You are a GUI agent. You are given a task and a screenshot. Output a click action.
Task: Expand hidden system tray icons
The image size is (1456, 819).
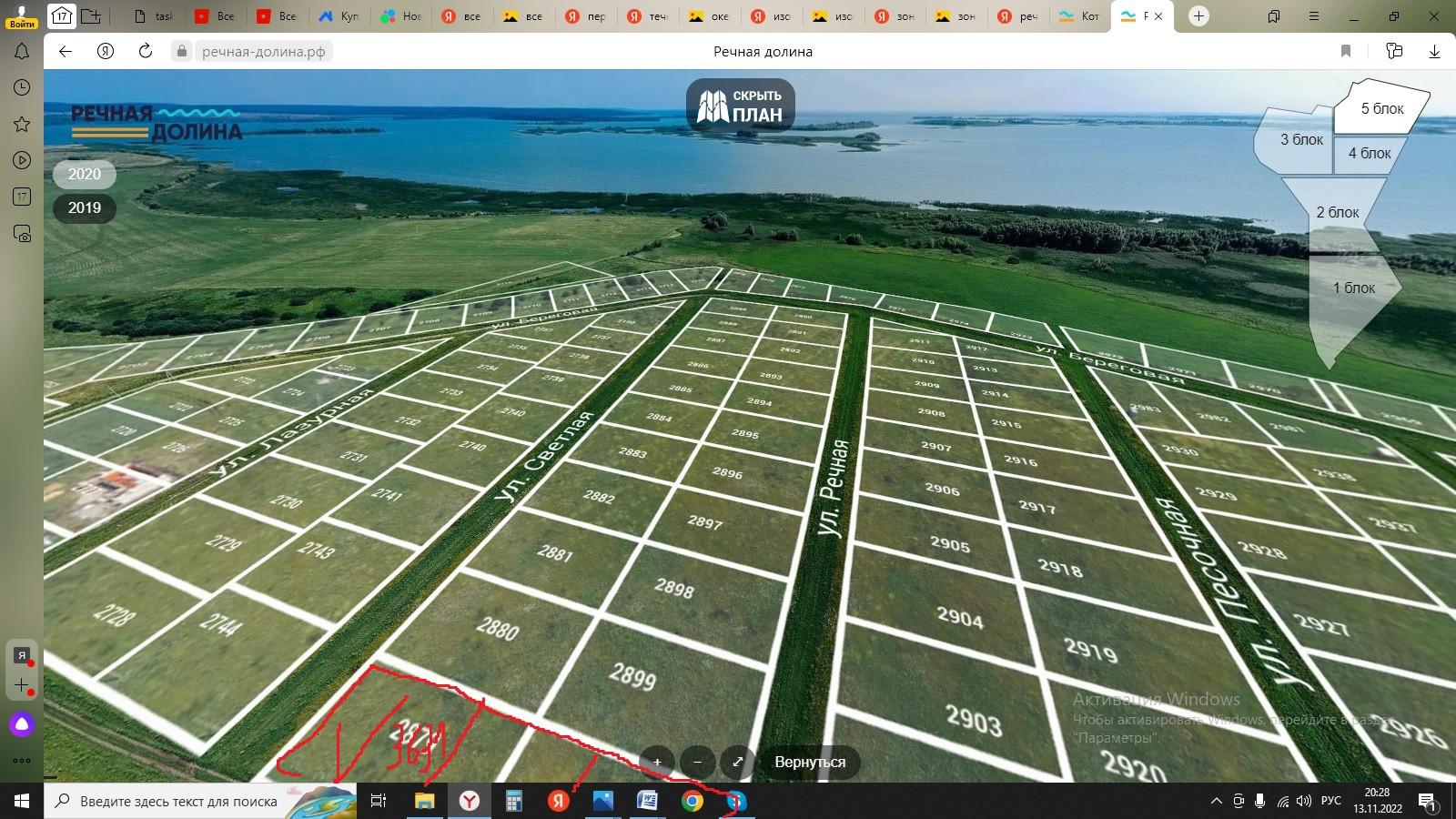click(1217, 801)
